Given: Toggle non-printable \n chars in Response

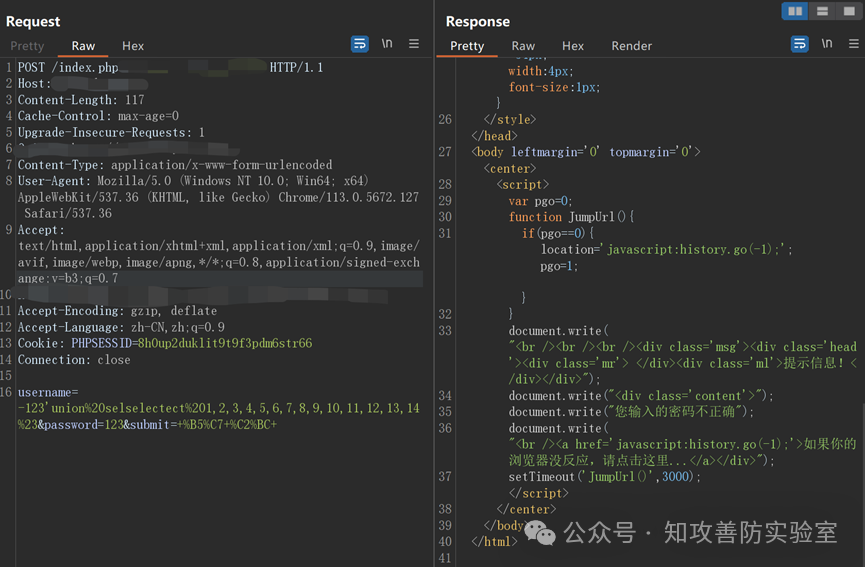Looking at the screenshot, I should click(x=827, y=43).
